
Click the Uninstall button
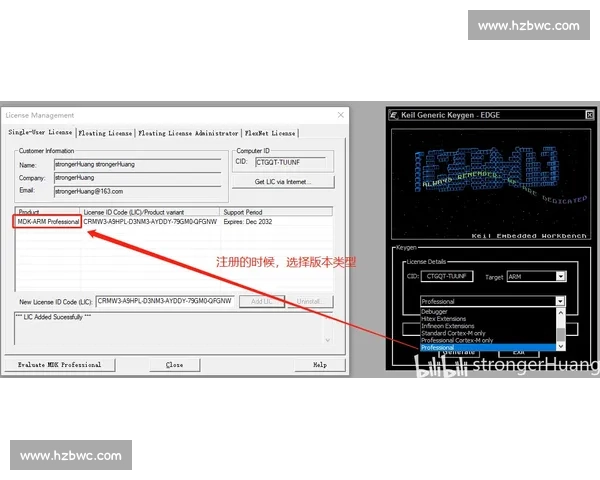click(310, 301)
